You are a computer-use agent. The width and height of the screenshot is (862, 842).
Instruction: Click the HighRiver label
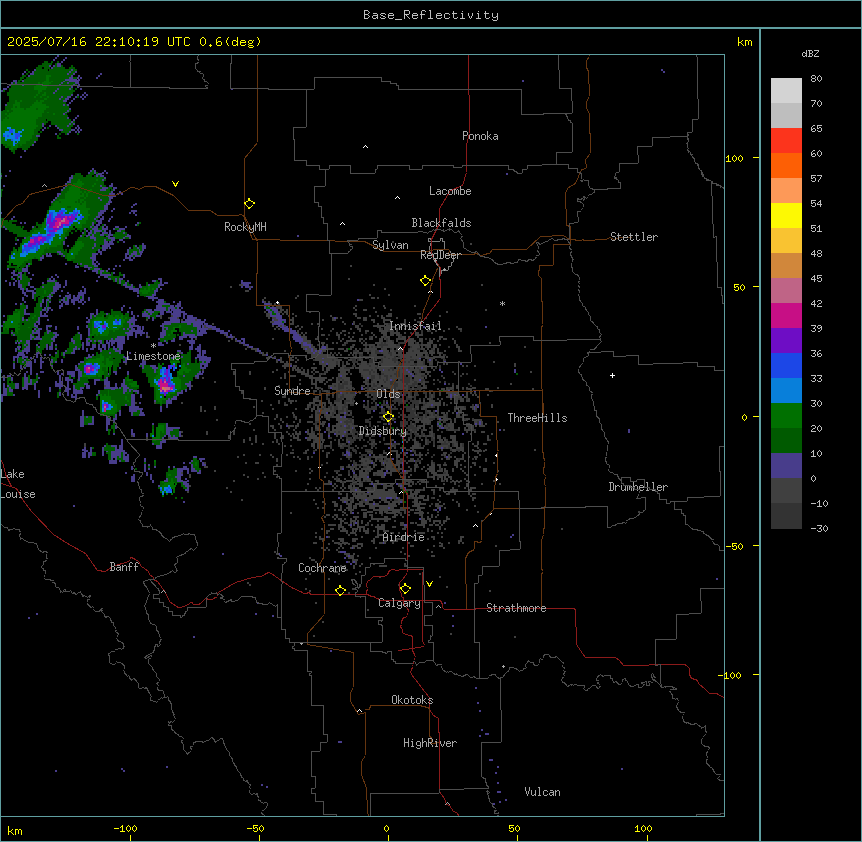(x=430, y=743)
